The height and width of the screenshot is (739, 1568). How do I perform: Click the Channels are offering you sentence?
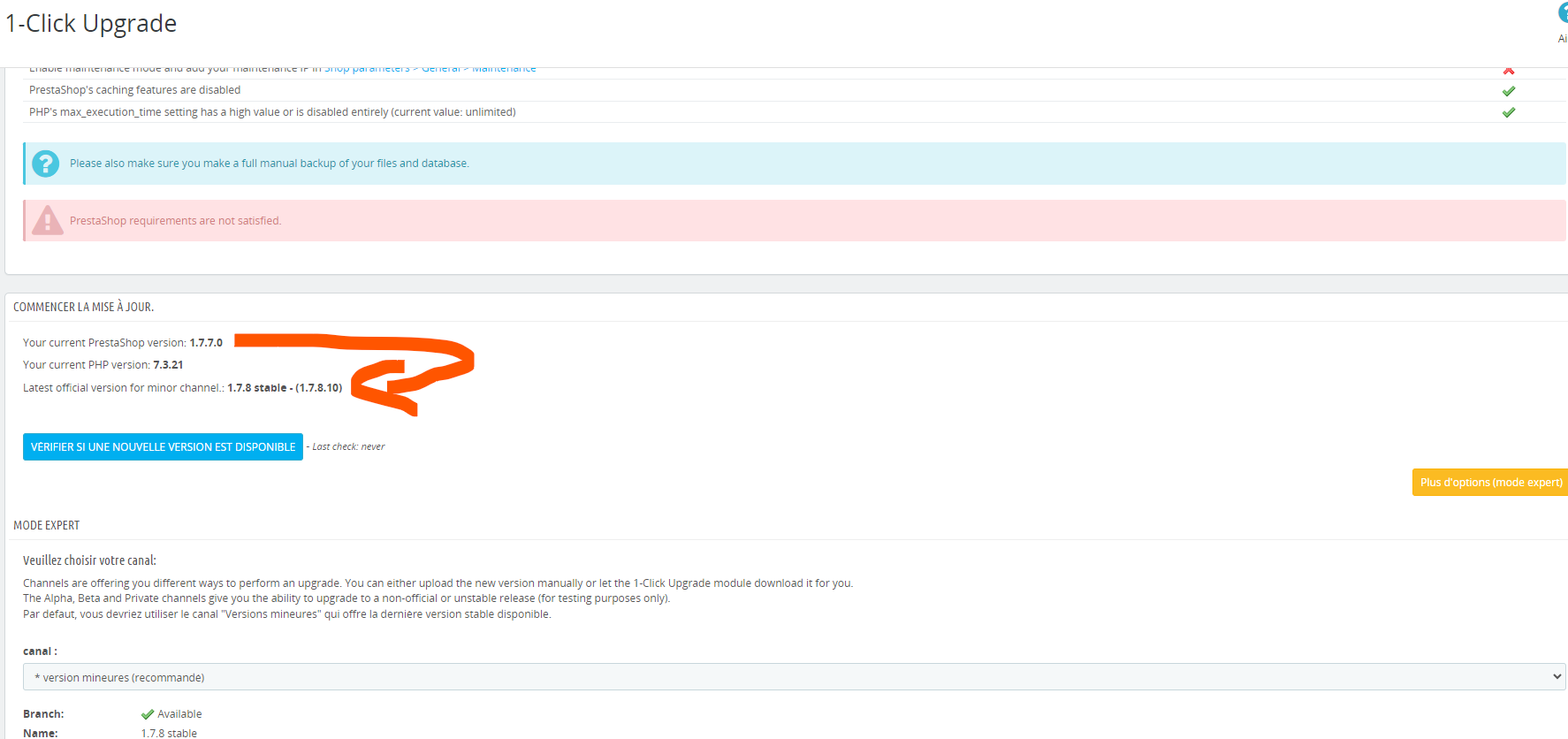click(x=438, y=583)
